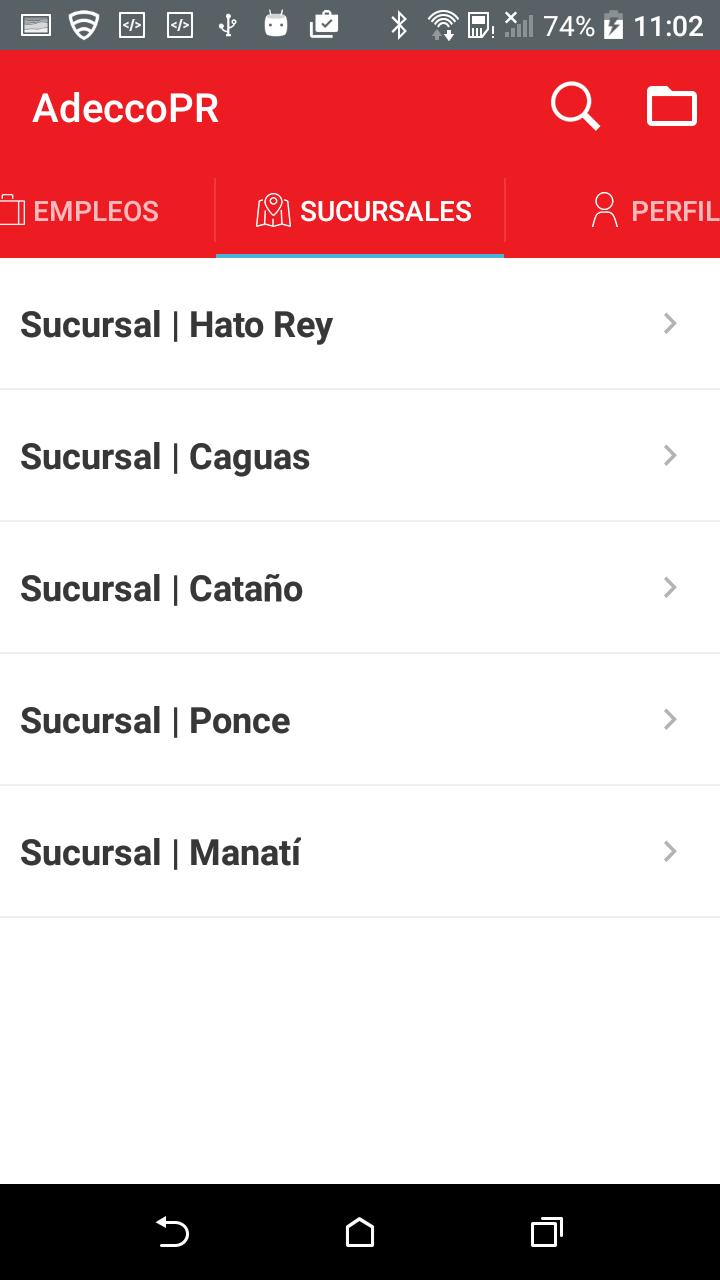Tap the briefcase icon beside Empleos
Image resolution: width=720 pixels, height=1280 pixels.
pos(12,211)
